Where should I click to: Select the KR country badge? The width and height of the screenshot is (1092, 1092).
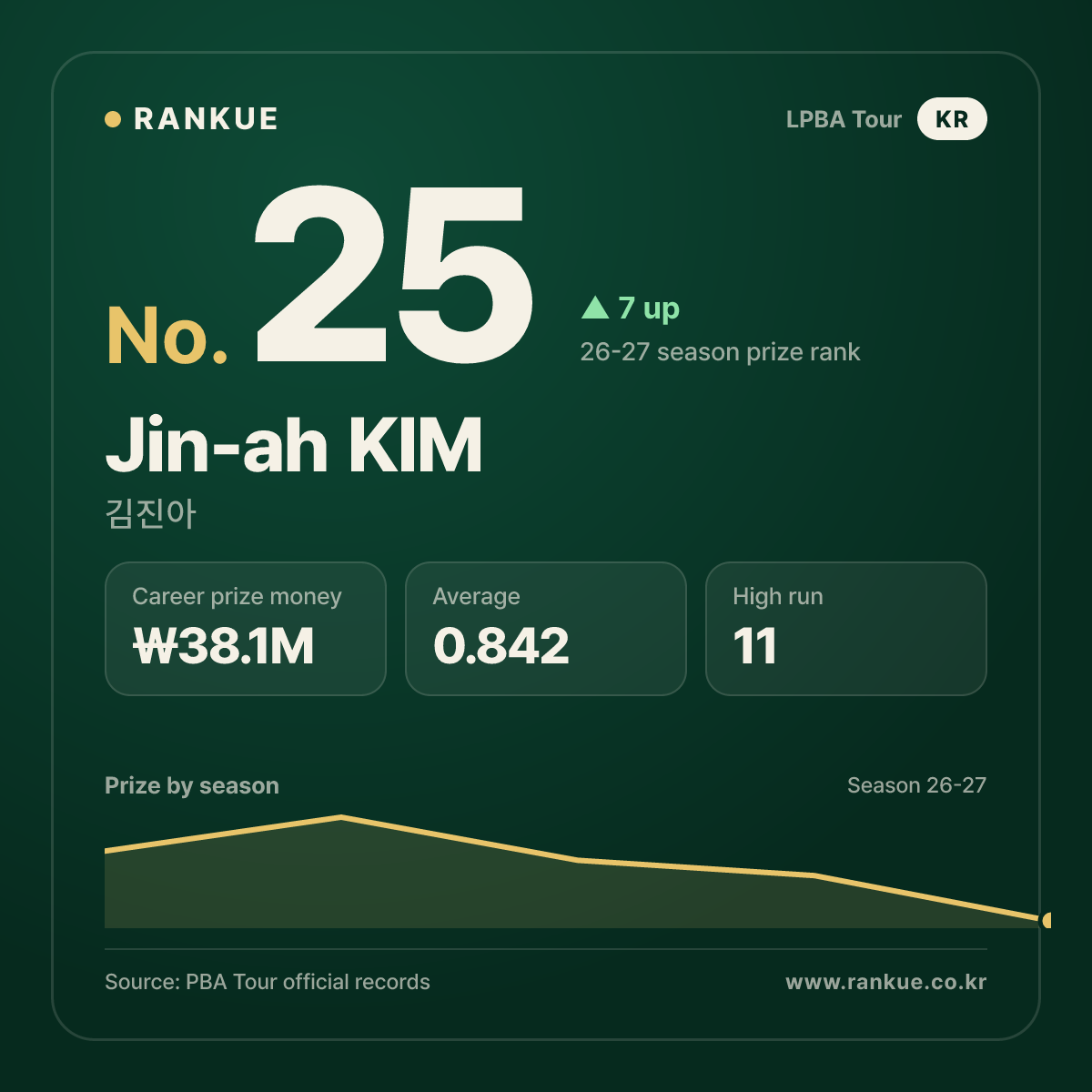[952, 119]
